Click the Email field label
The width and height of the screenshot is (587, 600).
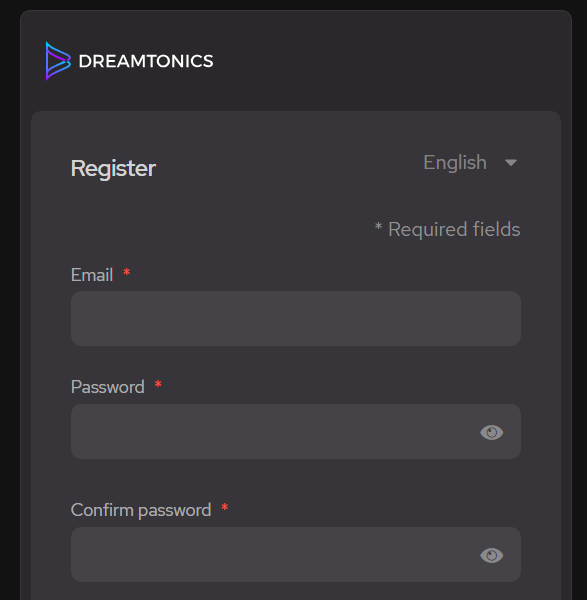pyautogui.click(x=92, y=275)
